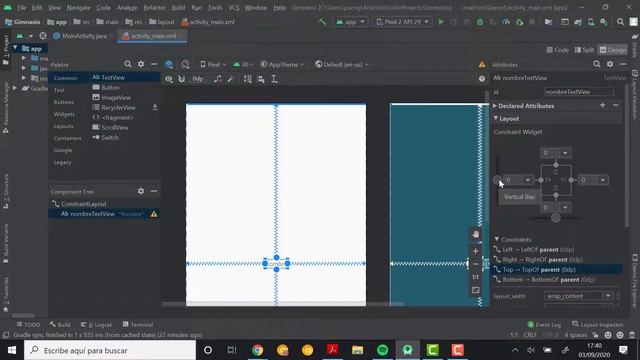Open the Palette settings gear

pos(141,64)
